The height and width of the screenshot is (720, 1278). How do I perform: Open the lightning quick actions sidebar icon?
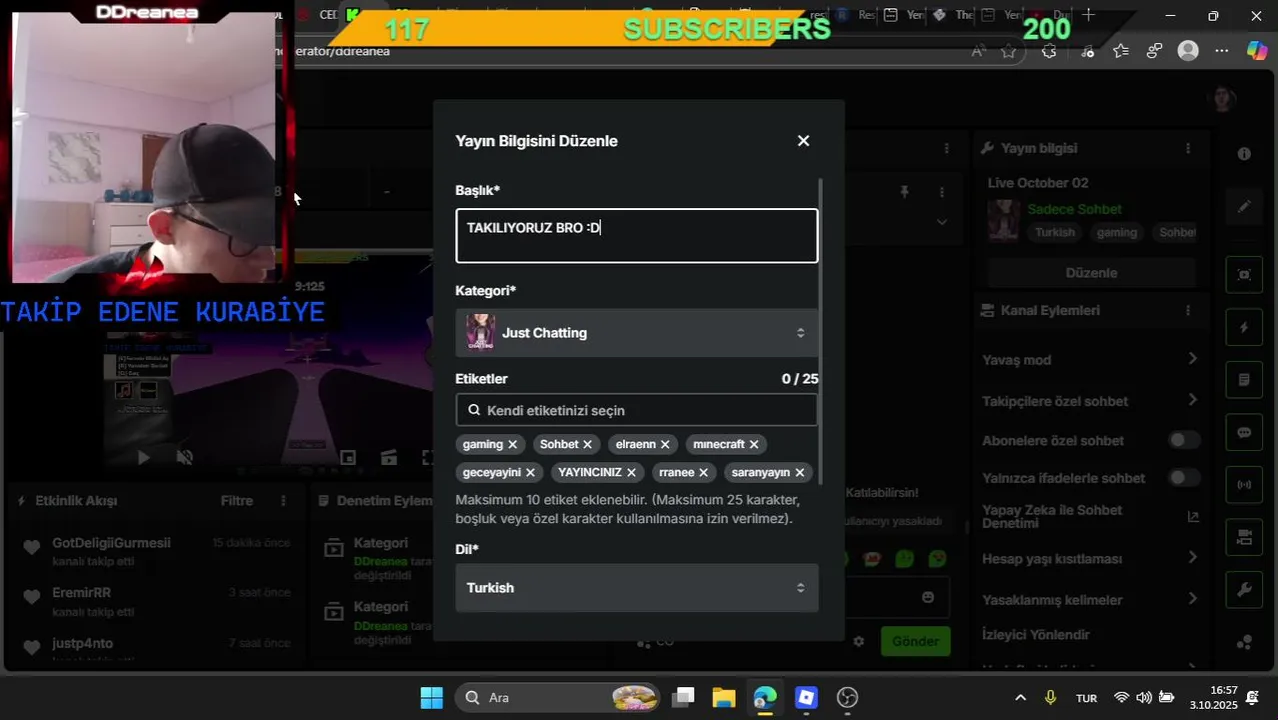(1244, 328)
